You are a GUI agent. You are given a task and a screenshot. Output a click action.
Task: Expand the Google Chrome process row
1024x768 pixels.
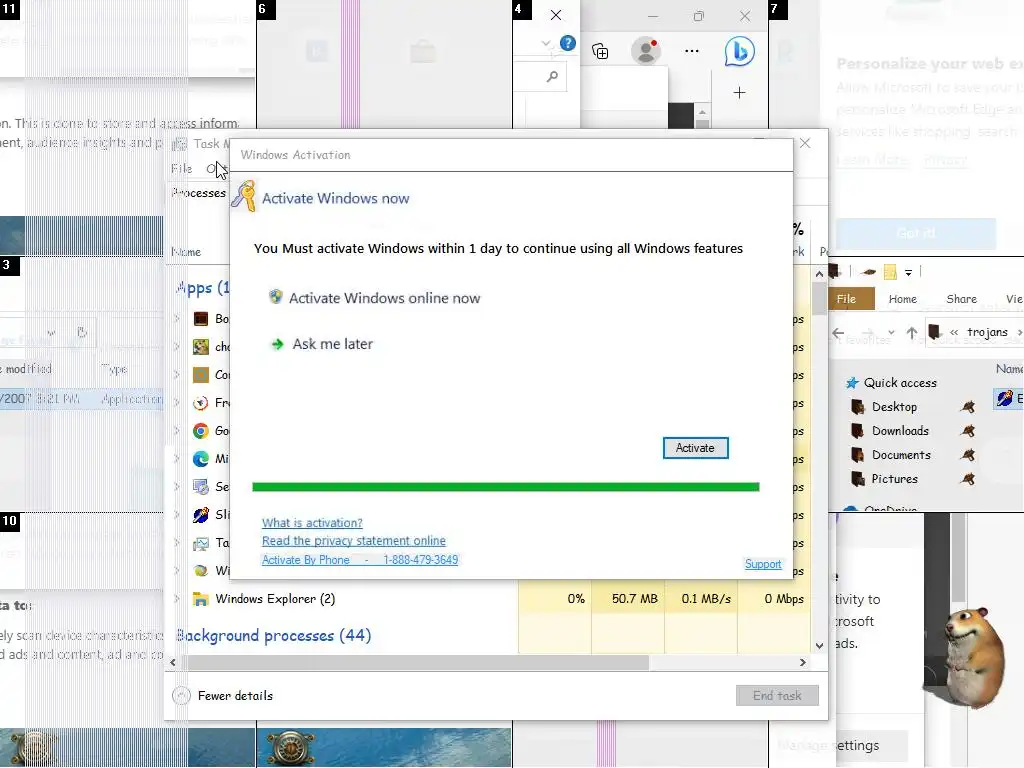177,430
